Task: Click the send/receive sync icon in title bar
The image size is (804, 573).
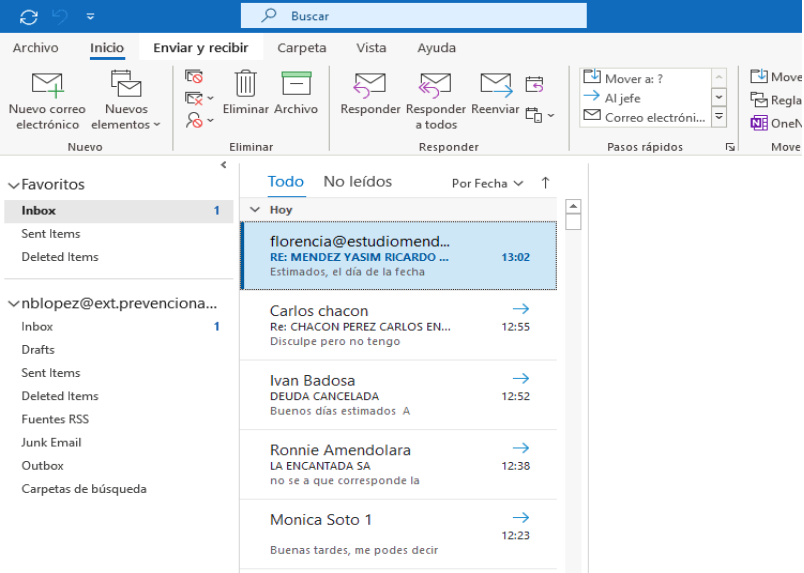Action: click(29, 16)
